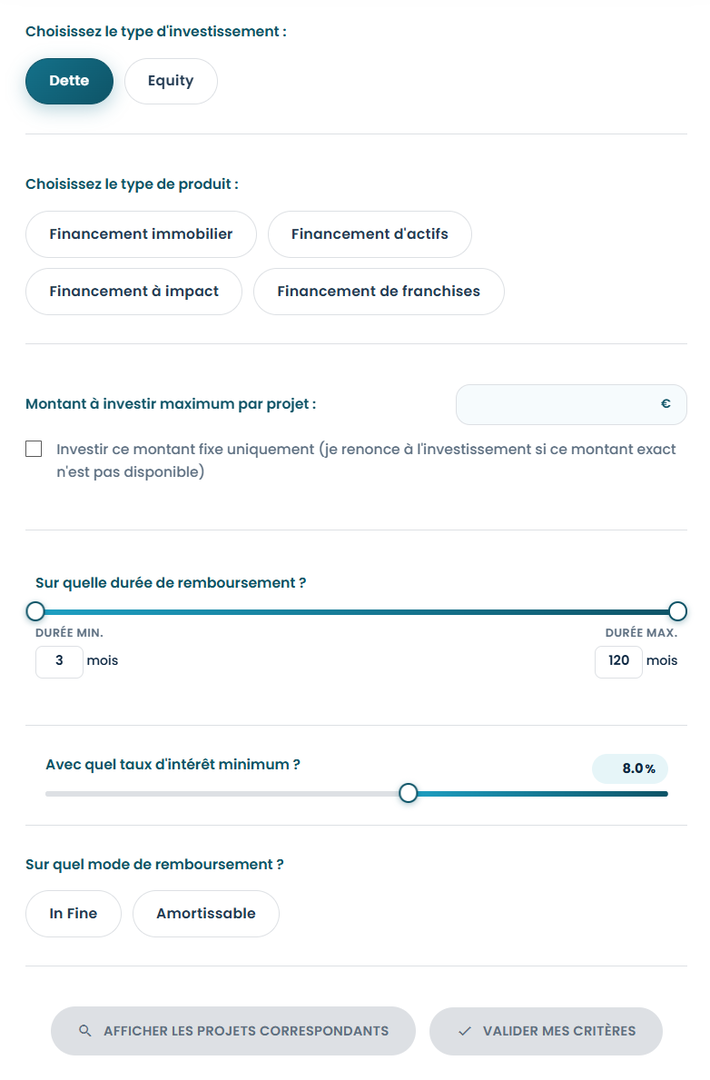Screen dimensions: 710x1080
Task: Click Valider mes critères button
Action: coord(546,1031)
